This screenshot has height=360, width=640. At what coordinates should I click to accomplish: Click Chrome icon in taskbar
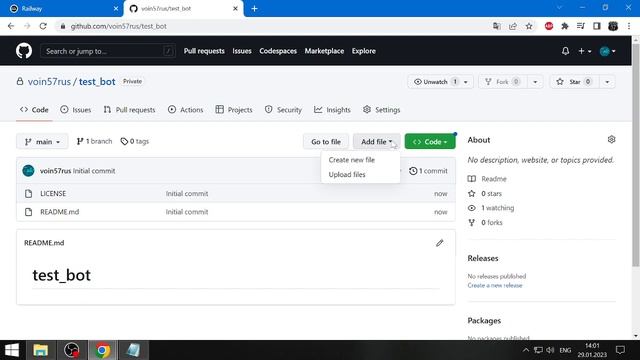point(102,350)
